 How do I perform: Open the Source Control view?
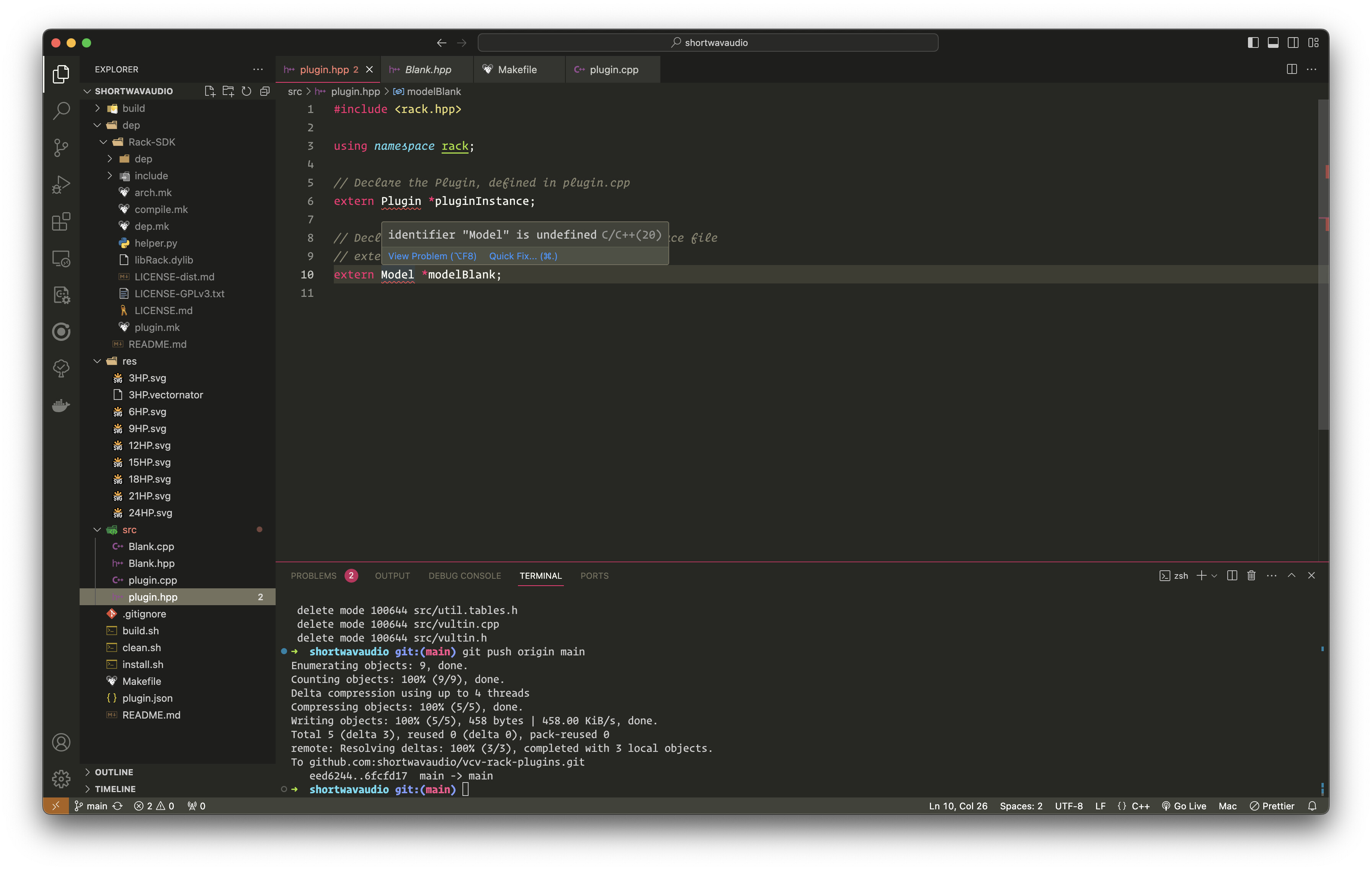point(61,147)
